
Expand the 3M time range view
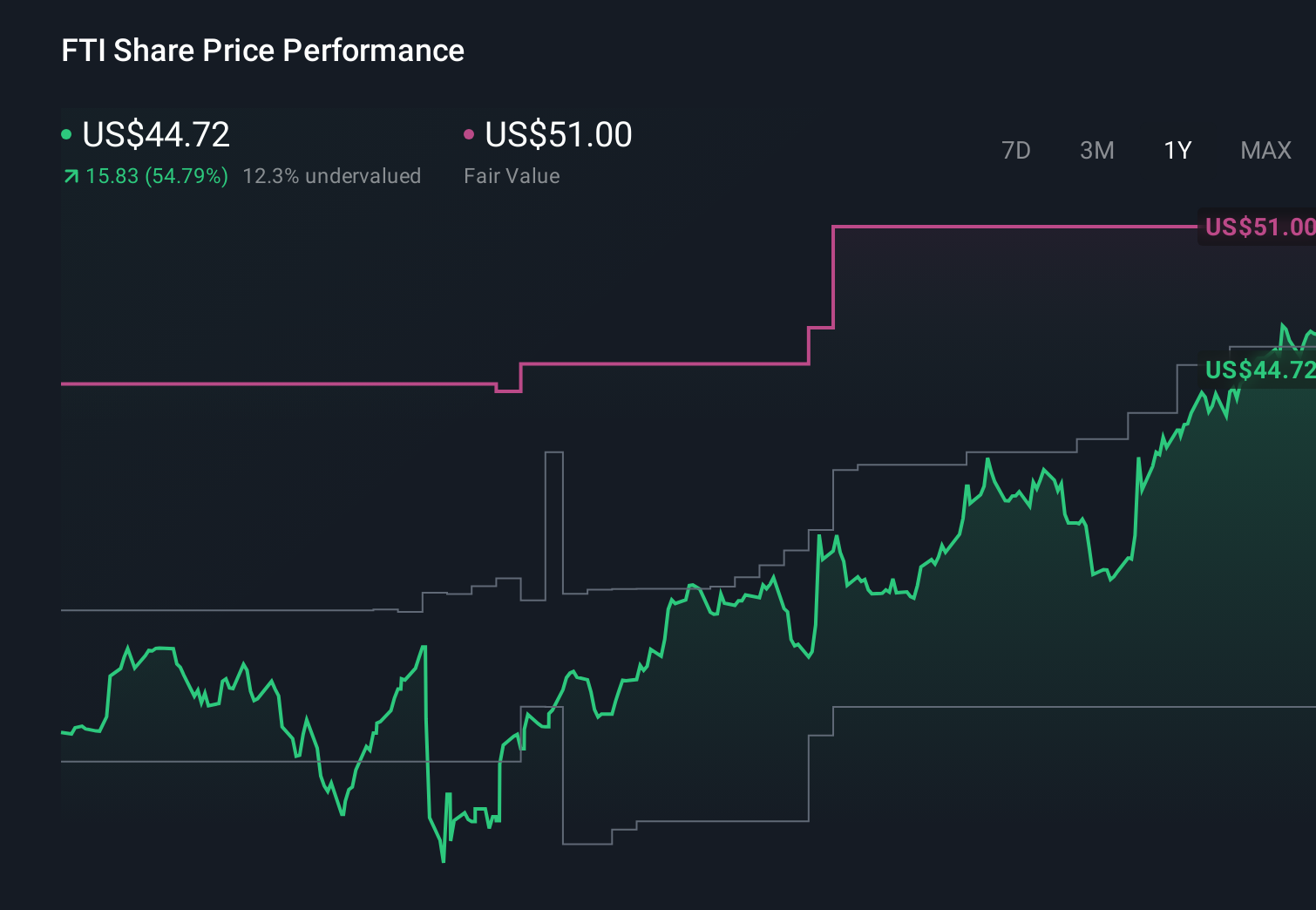coord(1096,150)
